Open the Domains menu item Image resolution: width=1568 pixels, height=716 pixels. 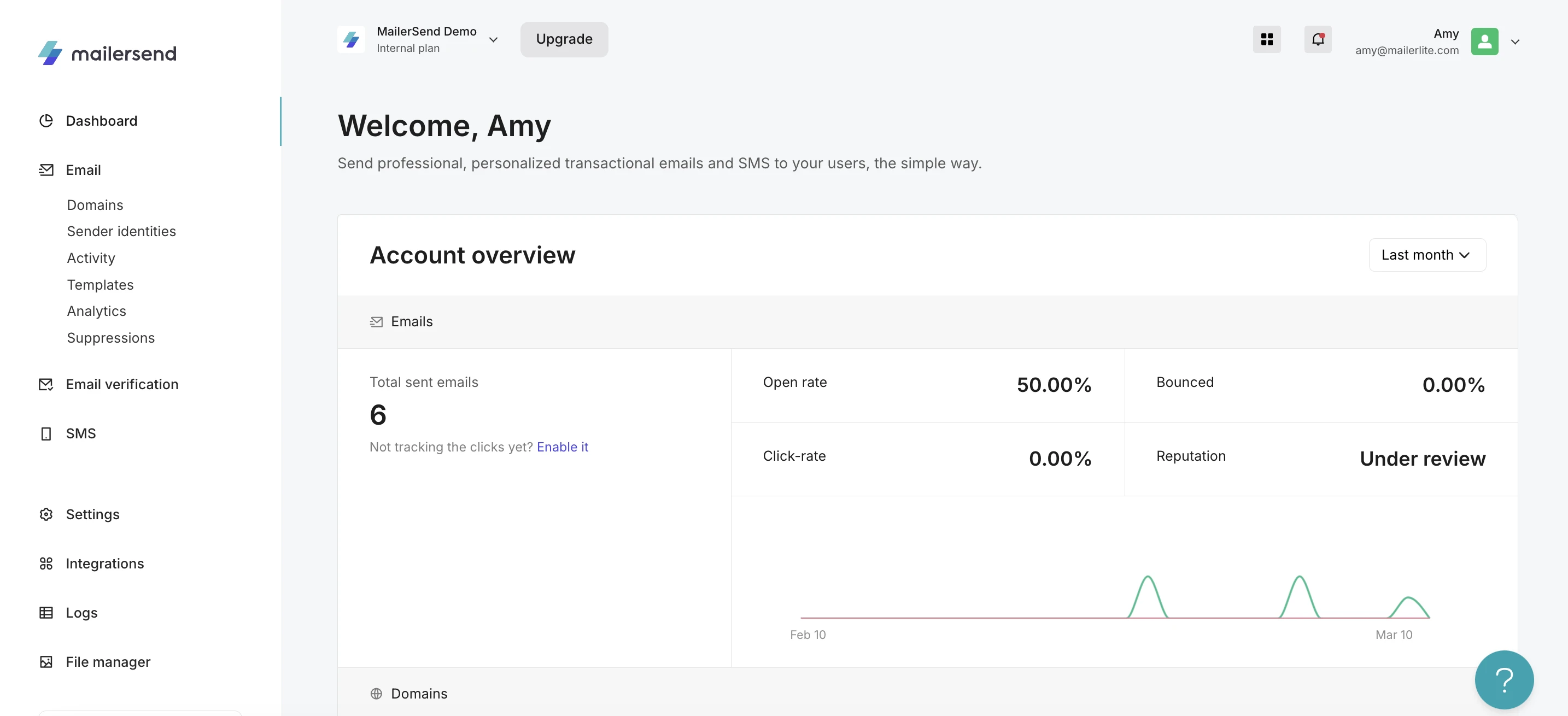pos(95,205)
